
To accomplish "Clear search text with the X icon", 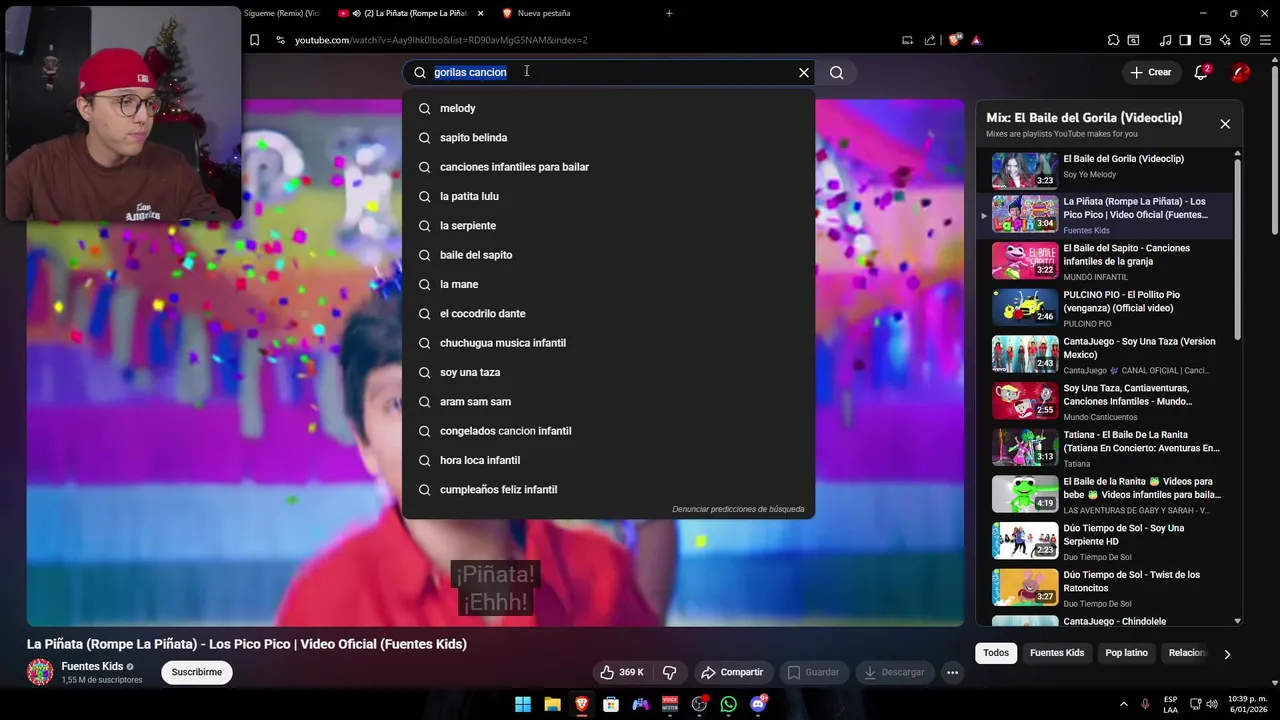I will [803, 72].
